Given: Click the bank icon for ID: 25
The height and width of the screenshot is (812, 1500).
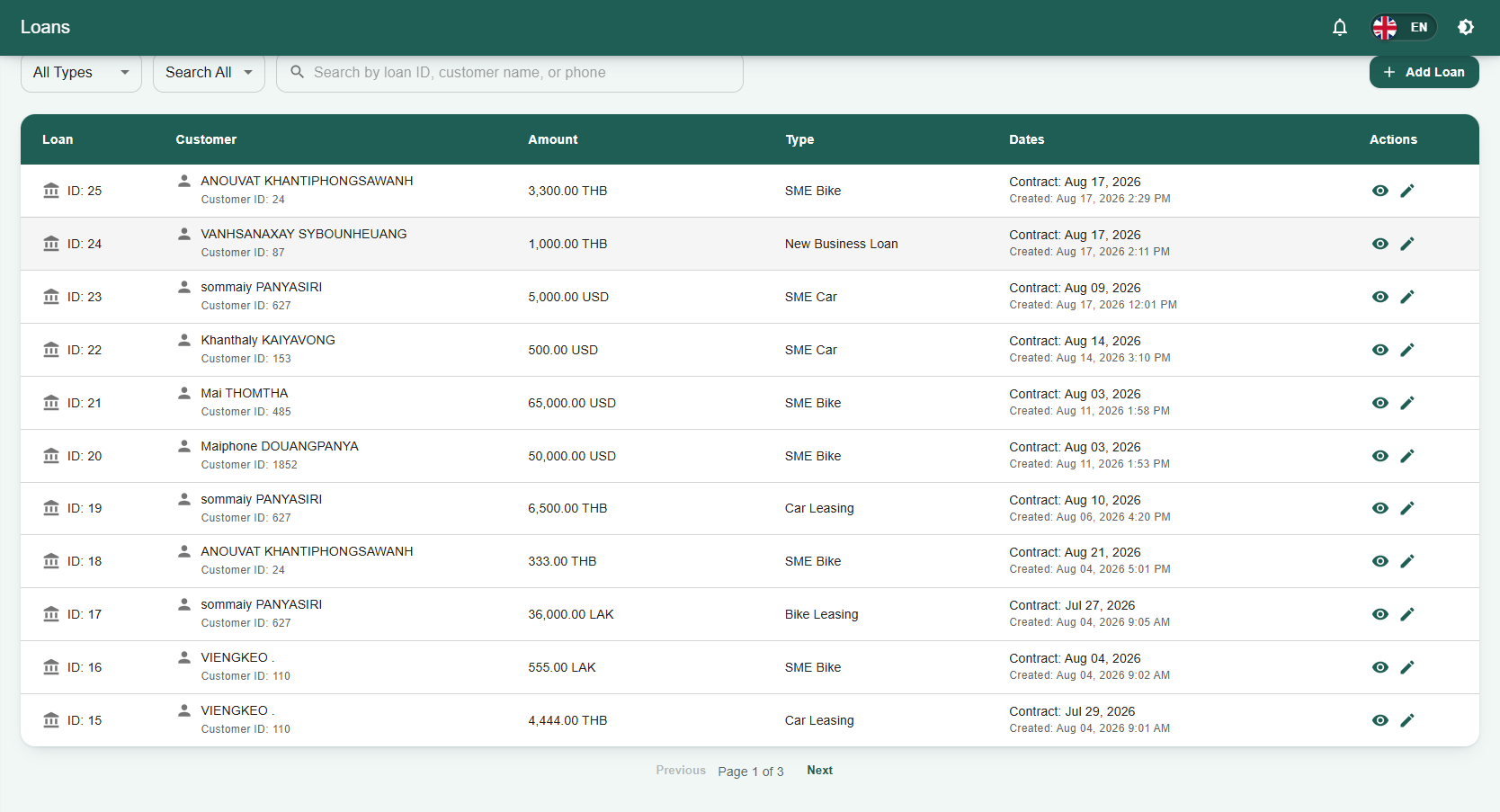Looking at the screenshot, I should pyautogui.click(x=51, y=190).
